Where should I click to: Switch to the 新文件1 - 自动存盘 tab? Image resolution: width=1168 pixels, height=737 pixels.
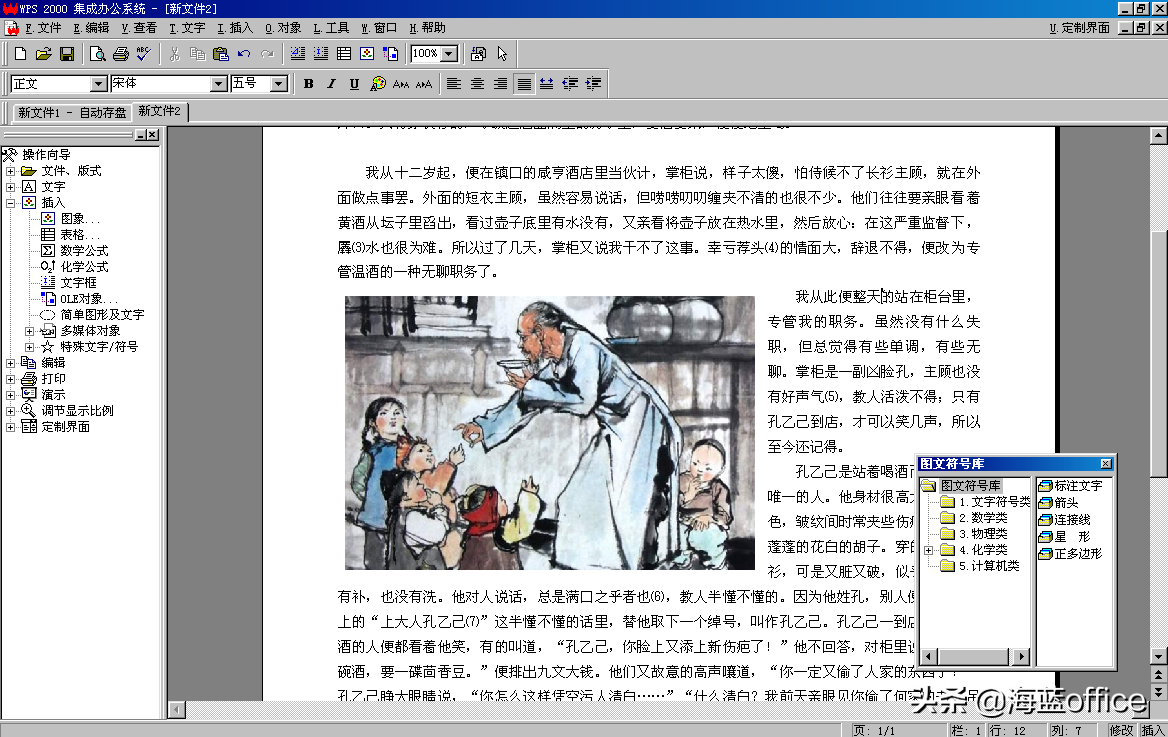coord(72,113)
